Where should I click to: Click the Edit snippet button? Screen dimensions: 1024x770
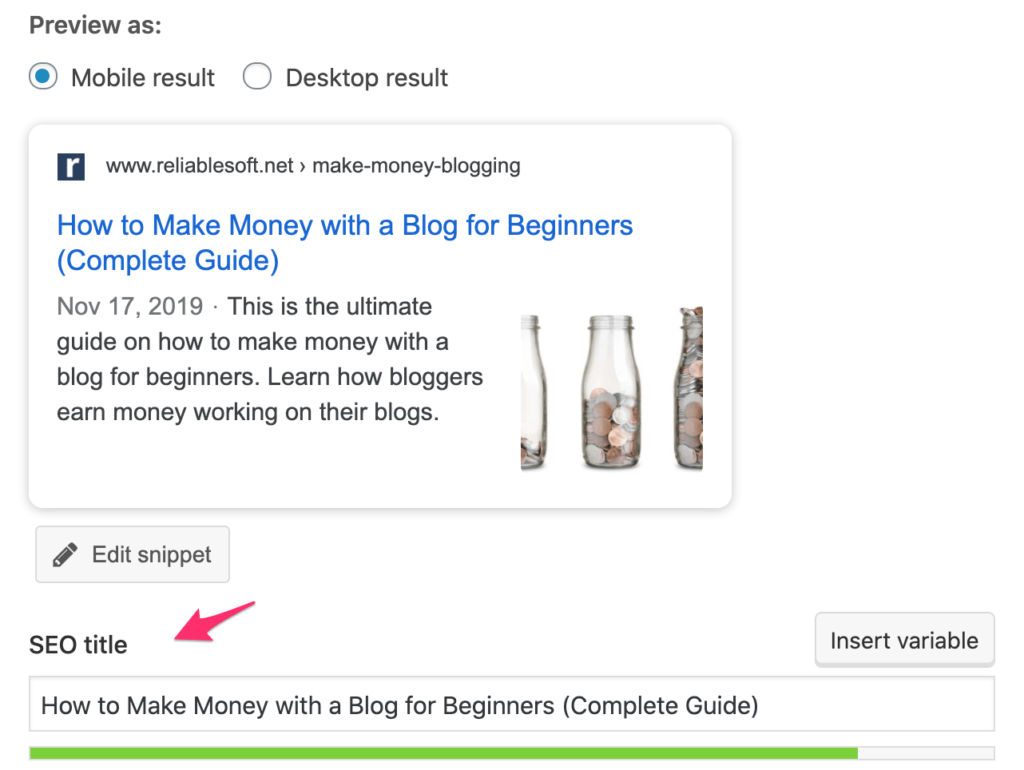pyautogui.click(x=132, y=553)
